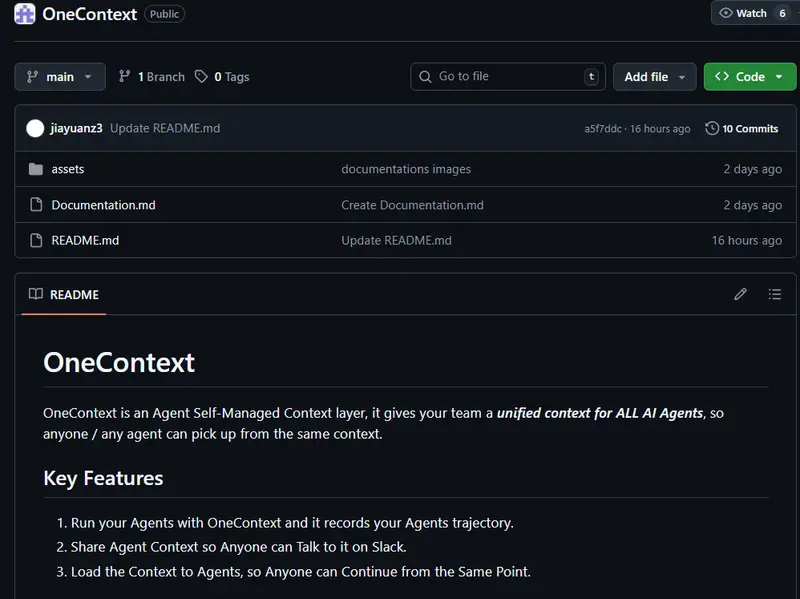View the 1 Branch list

(x=151, y=77)
